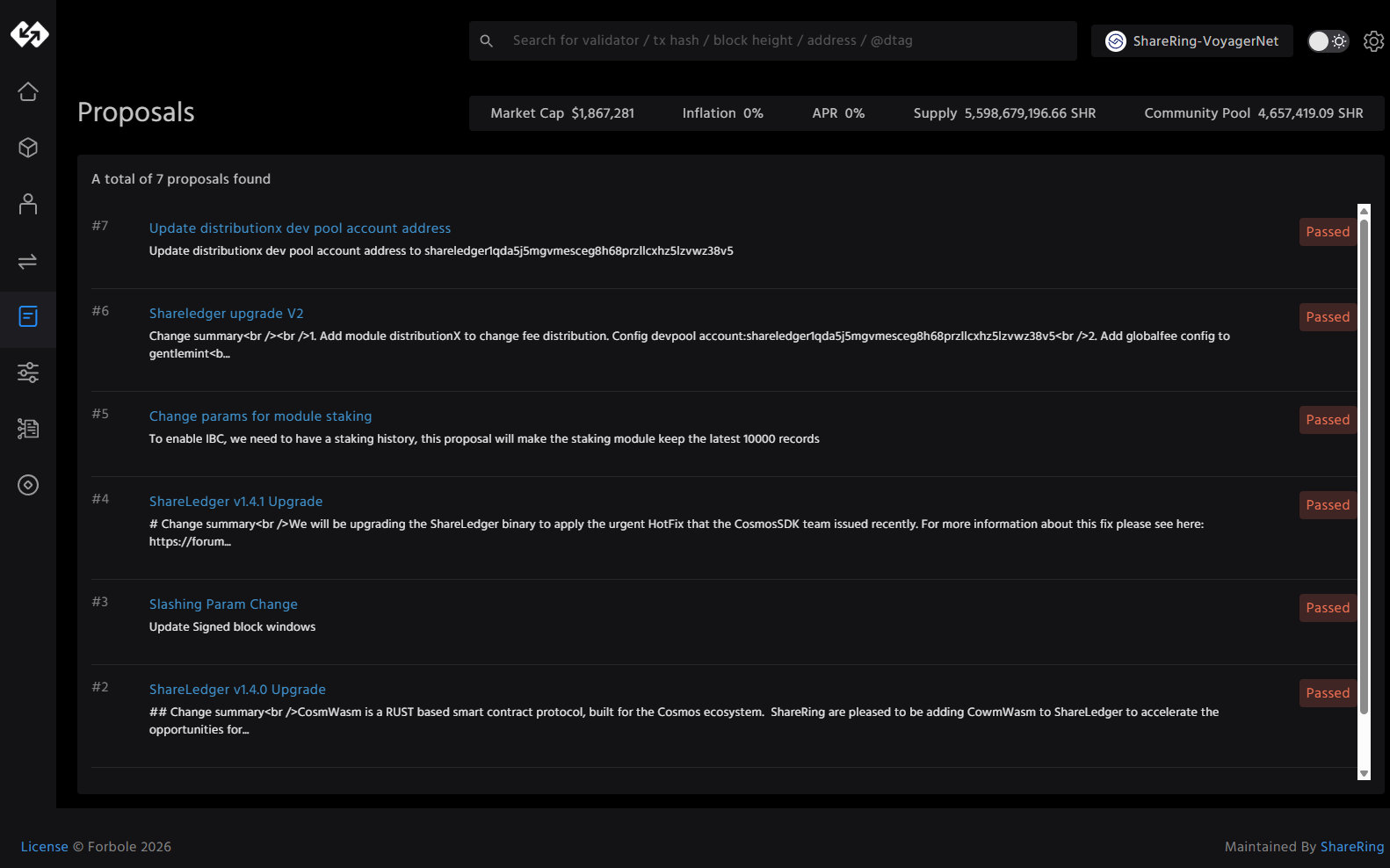This screenshot has width=1390, height=868.
Task: Select the Proposals document icon in sidebar
Action: pyautogui.click(x=28, y=316)
